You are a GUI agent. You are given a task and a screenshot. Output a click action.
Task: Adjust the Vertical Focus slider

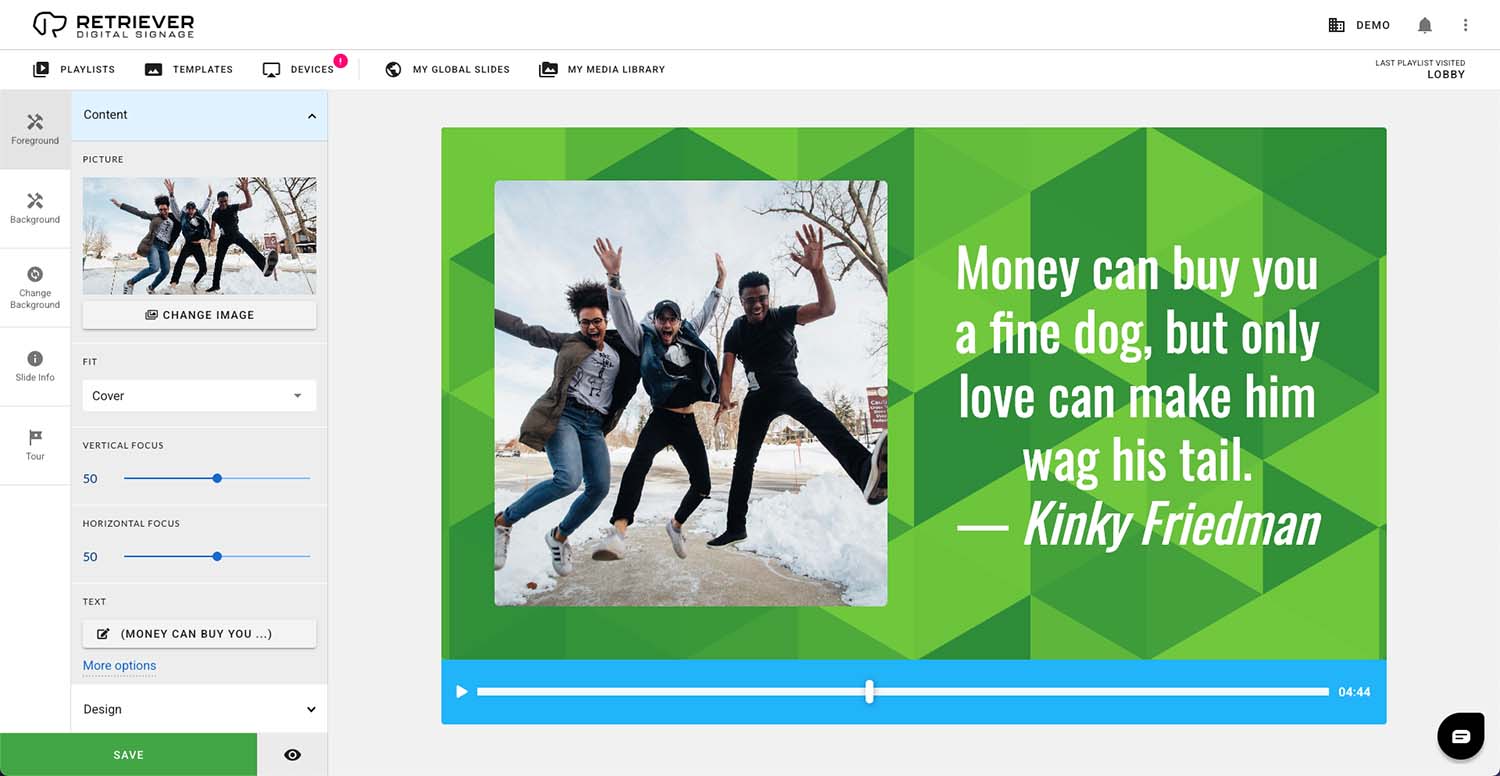pyautogui.click(x=217, y=478)
